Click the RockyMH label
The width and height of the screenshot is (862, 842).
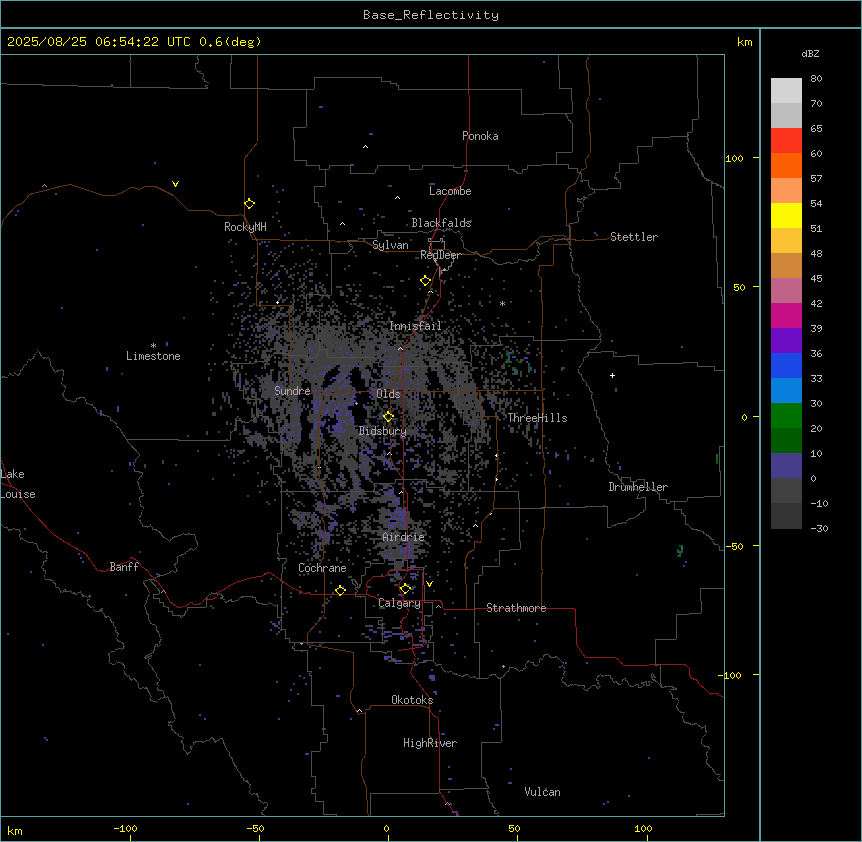245,227
